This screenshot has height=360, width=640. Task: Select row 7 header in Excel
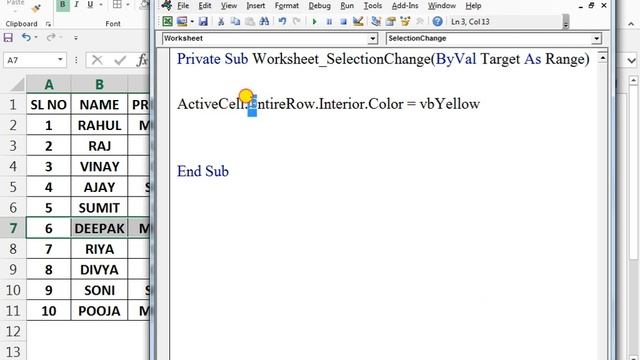point(13,228)
